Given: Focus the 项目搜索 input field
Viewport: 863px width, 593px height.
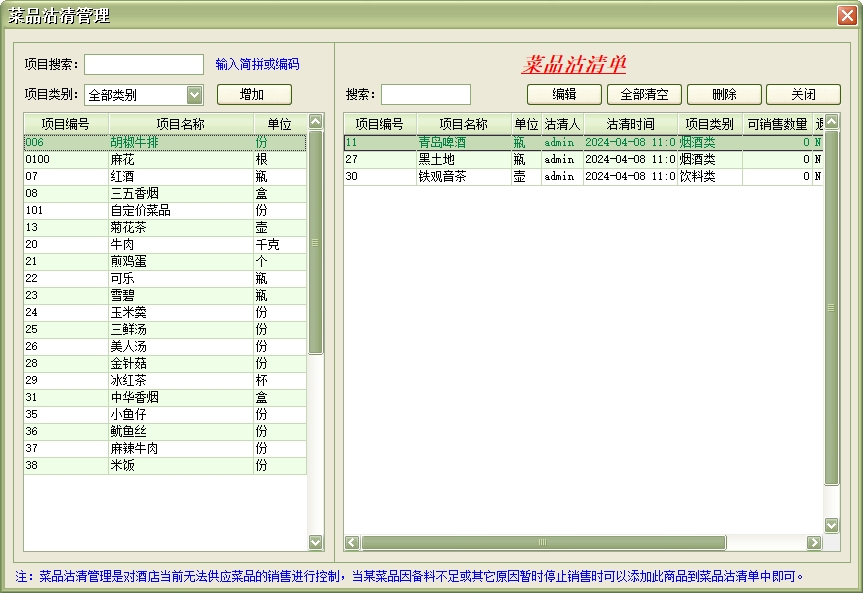Looking at the screenshot, I should [x=143, y=64].
